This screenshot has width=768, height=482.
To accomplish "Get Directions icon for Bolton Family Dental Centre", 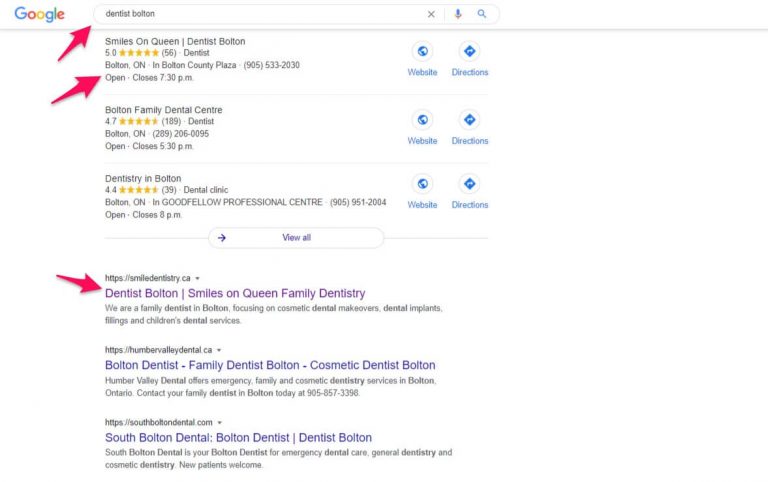I will 470,120.
